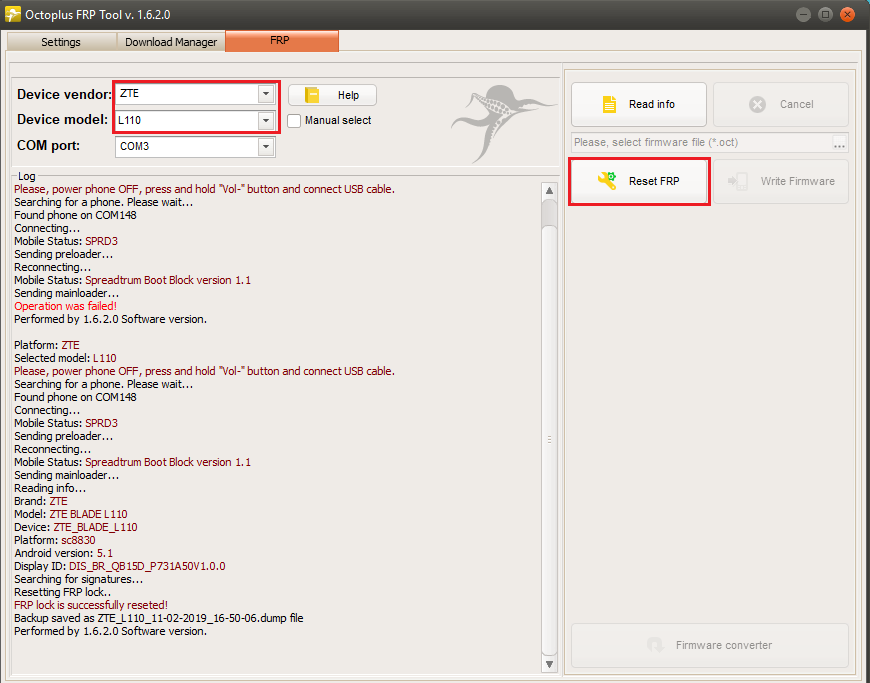Click the Octoplus app icon in title bar
This screenshot has height=683, width=870.
(12, 14)
